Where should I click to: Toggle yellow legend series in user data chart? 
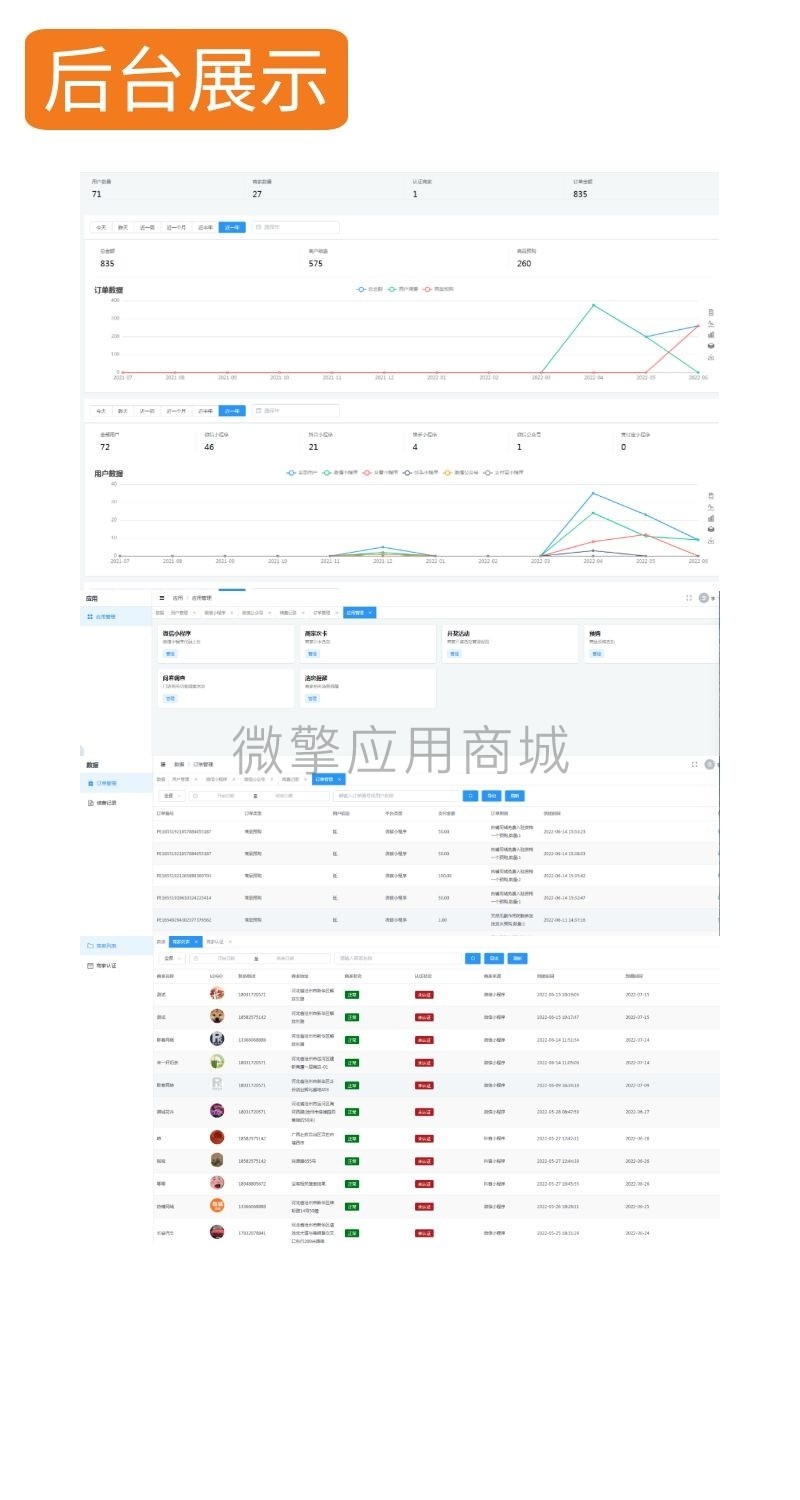459,472
